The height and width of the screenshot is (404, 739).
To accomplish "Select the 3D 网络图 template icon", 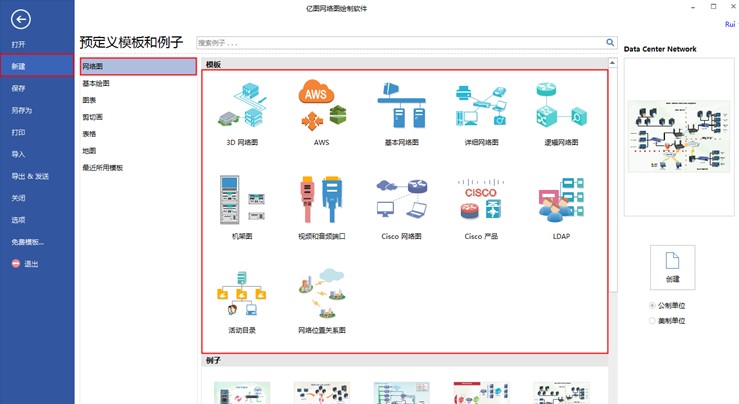I will 242,105.
